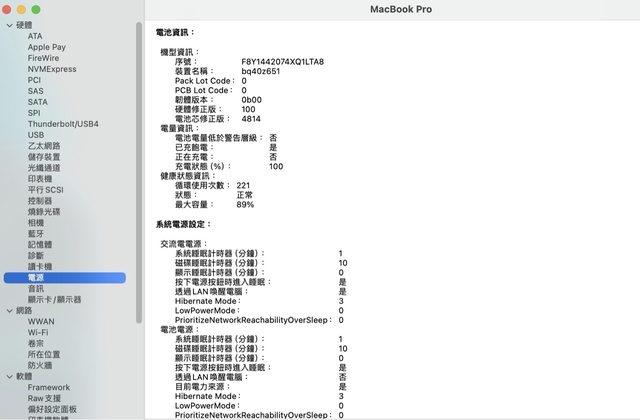Show Wi-Fi network information
Viewport: 640px width, 420px height.
[x=38, y=332]
